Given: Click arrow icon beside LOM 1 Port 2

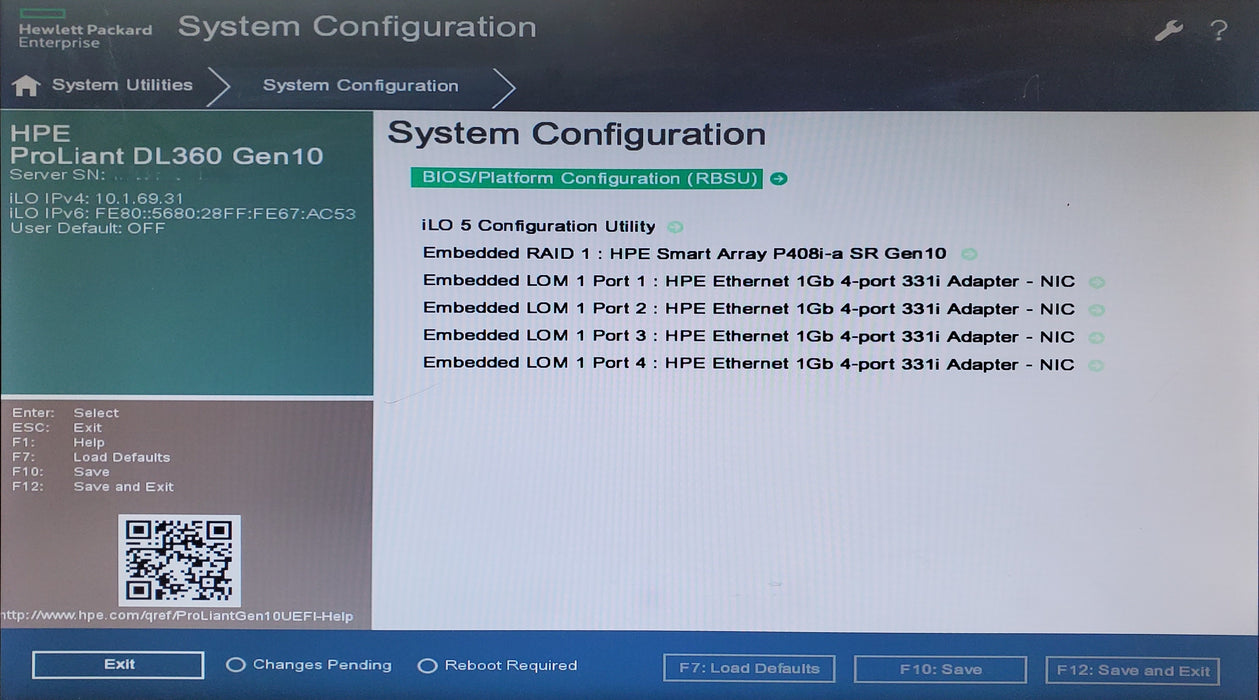Looking at the screenshot, I should coord(1096,310).
